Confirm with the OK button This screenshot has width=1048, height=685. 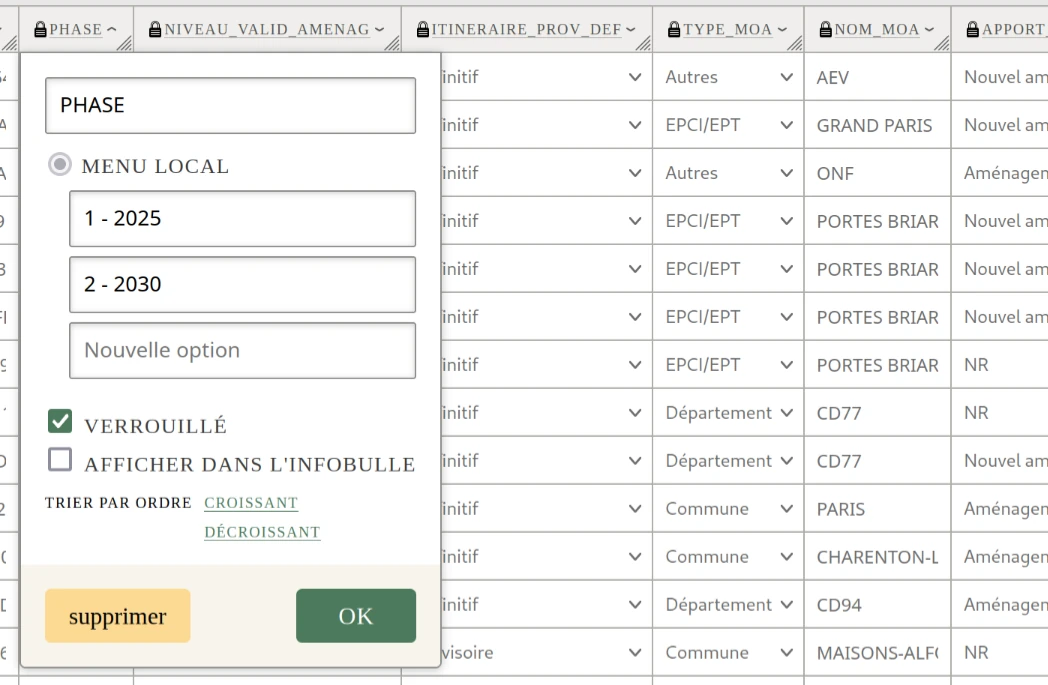point(355,616)
